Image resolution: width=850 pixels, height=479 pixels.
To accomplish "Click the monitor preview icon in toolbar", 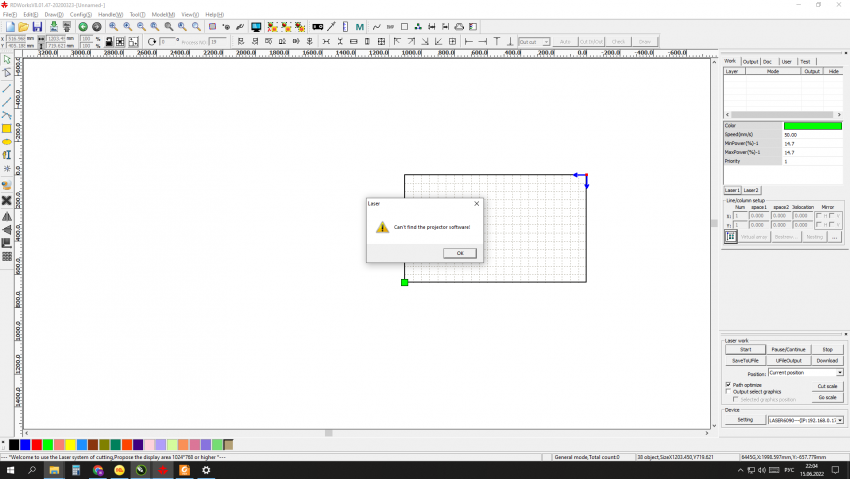I will [x=256, y=26].
